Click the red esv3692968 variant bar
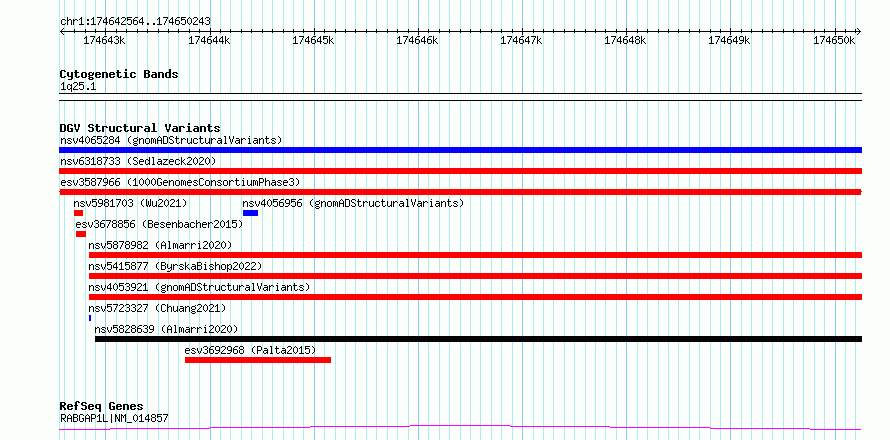The image size is (890, 440). 258,360
